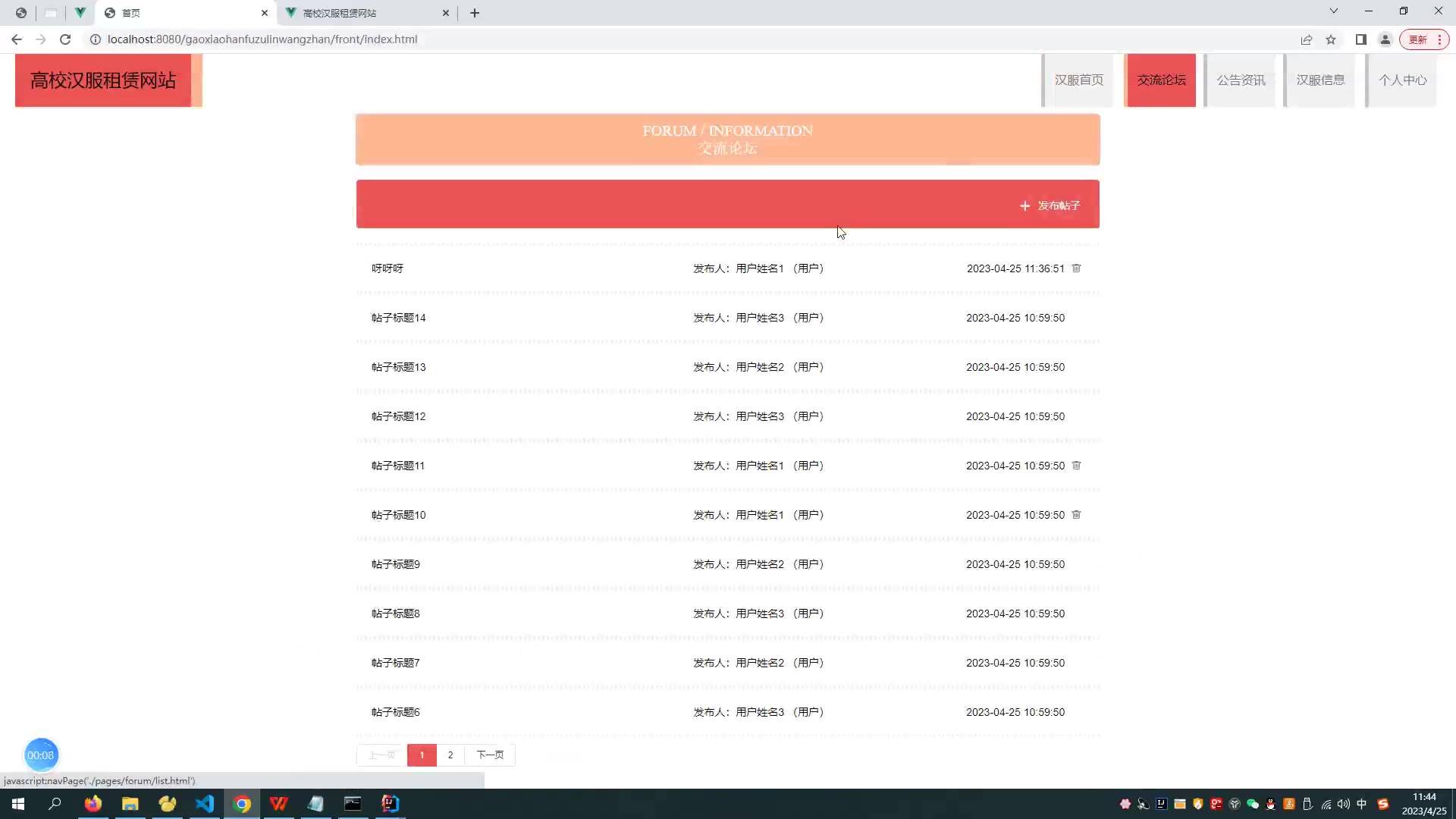Click the share page icon

click(1306, 39)
